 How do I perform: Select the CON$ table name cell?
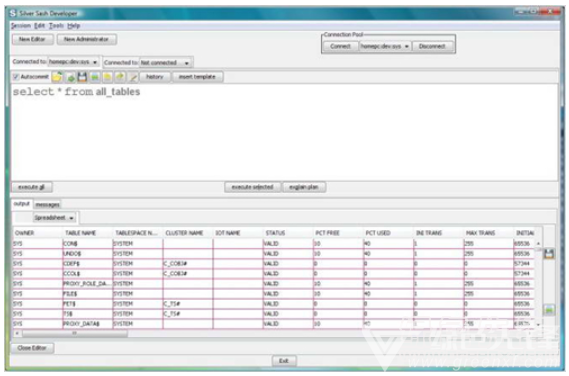tap(87, 244)
